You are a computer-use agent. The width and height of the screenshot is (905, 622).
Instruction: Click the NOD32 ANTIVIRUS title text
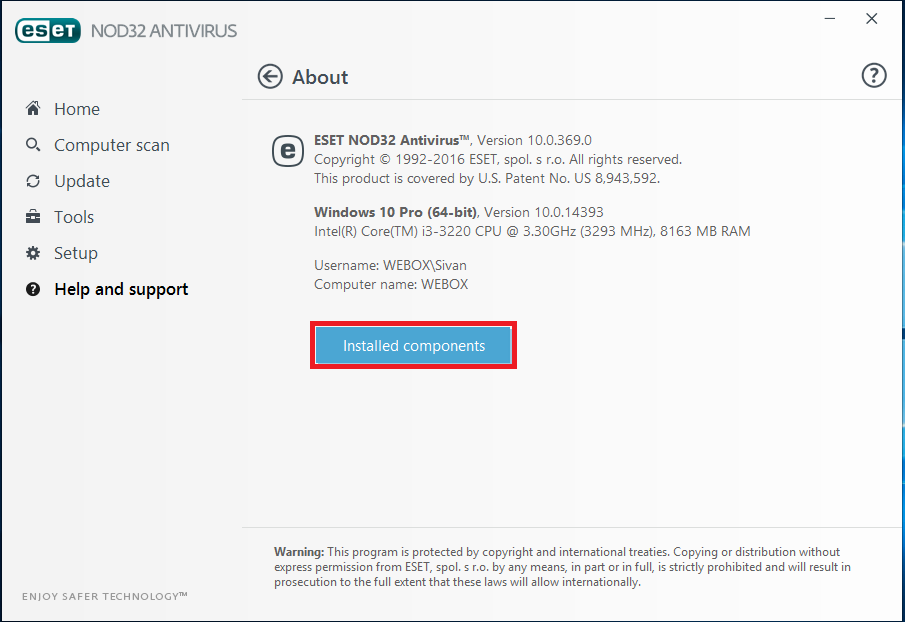point(164,31)
